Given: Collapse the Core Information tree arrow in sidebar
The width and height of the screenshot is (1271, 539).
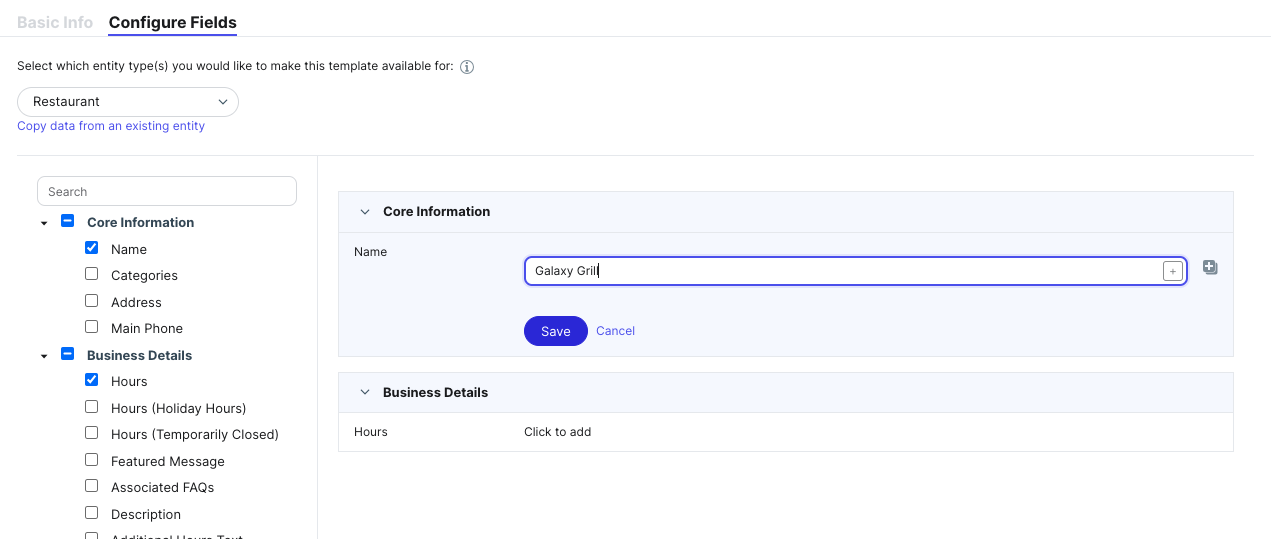Looking at the screenshot, I should tap(44, 223).
